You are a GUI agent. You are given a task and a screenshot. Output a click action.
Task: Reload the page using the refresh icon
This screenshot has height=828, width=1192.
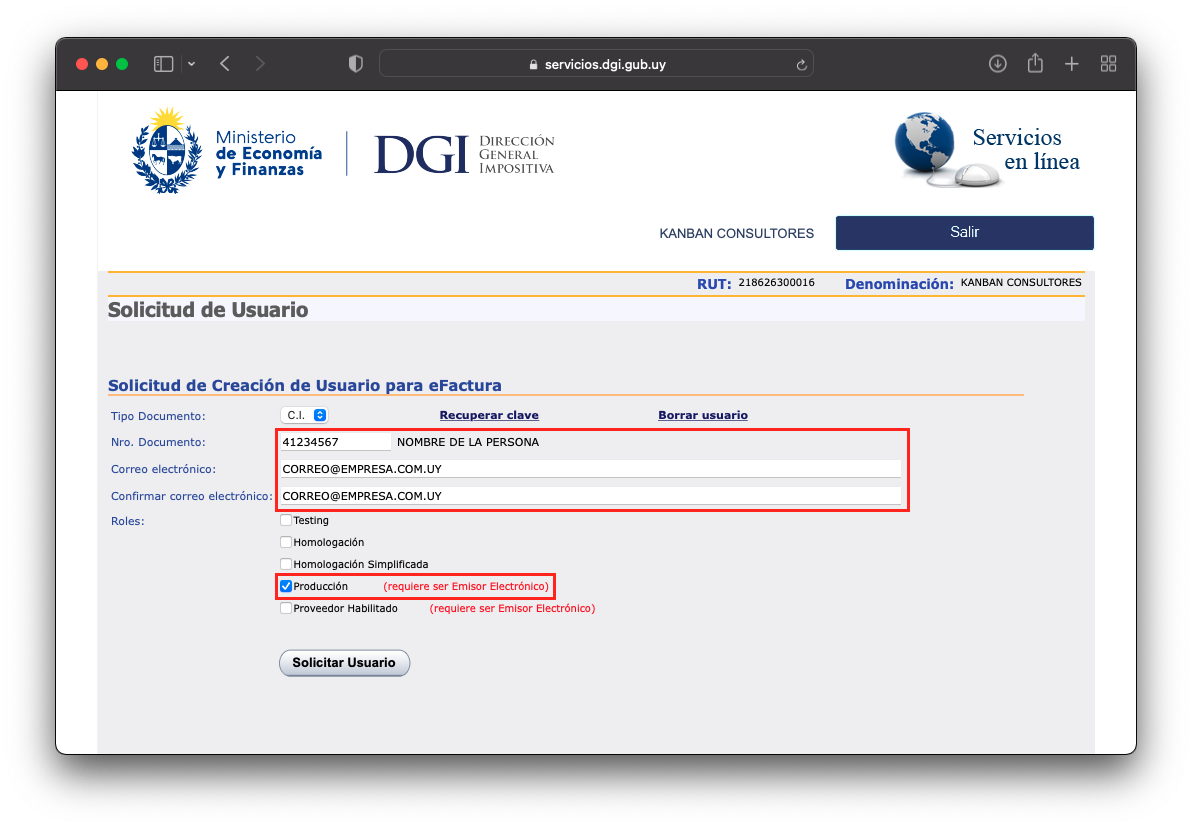point(800,63)
